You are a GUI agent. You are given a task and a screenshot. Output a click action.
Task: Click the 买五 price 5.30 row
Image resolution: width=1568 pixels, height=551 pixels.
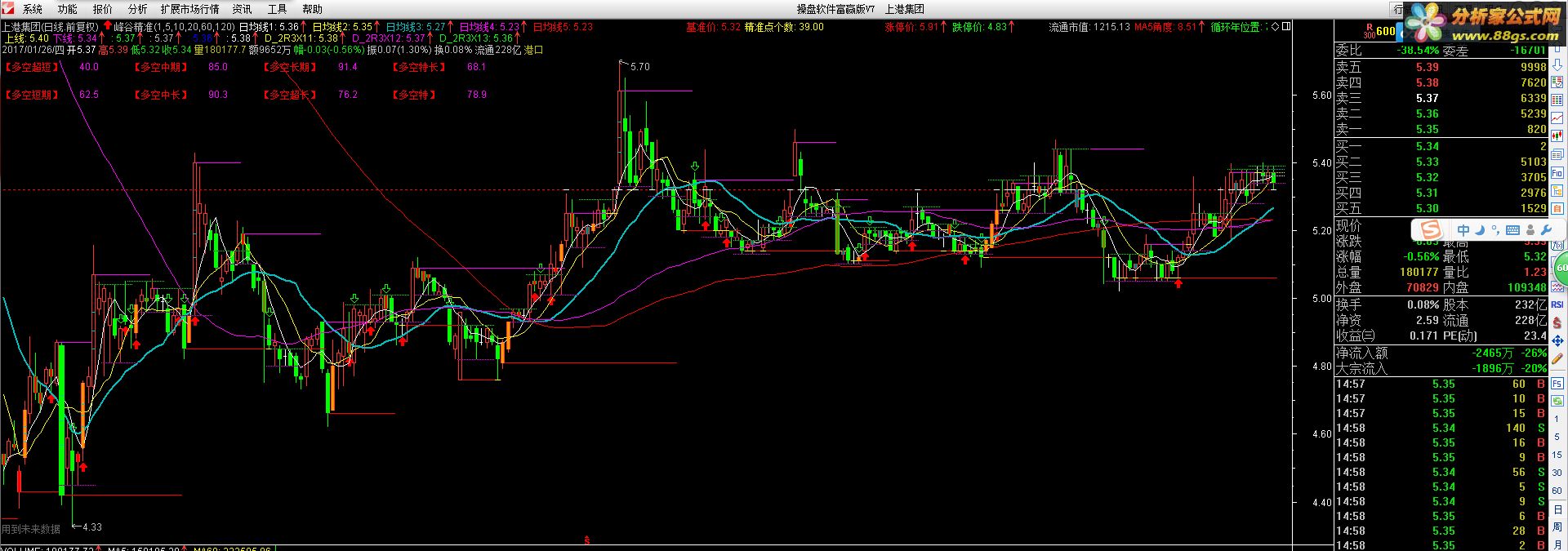click(x=1441, y=208)
